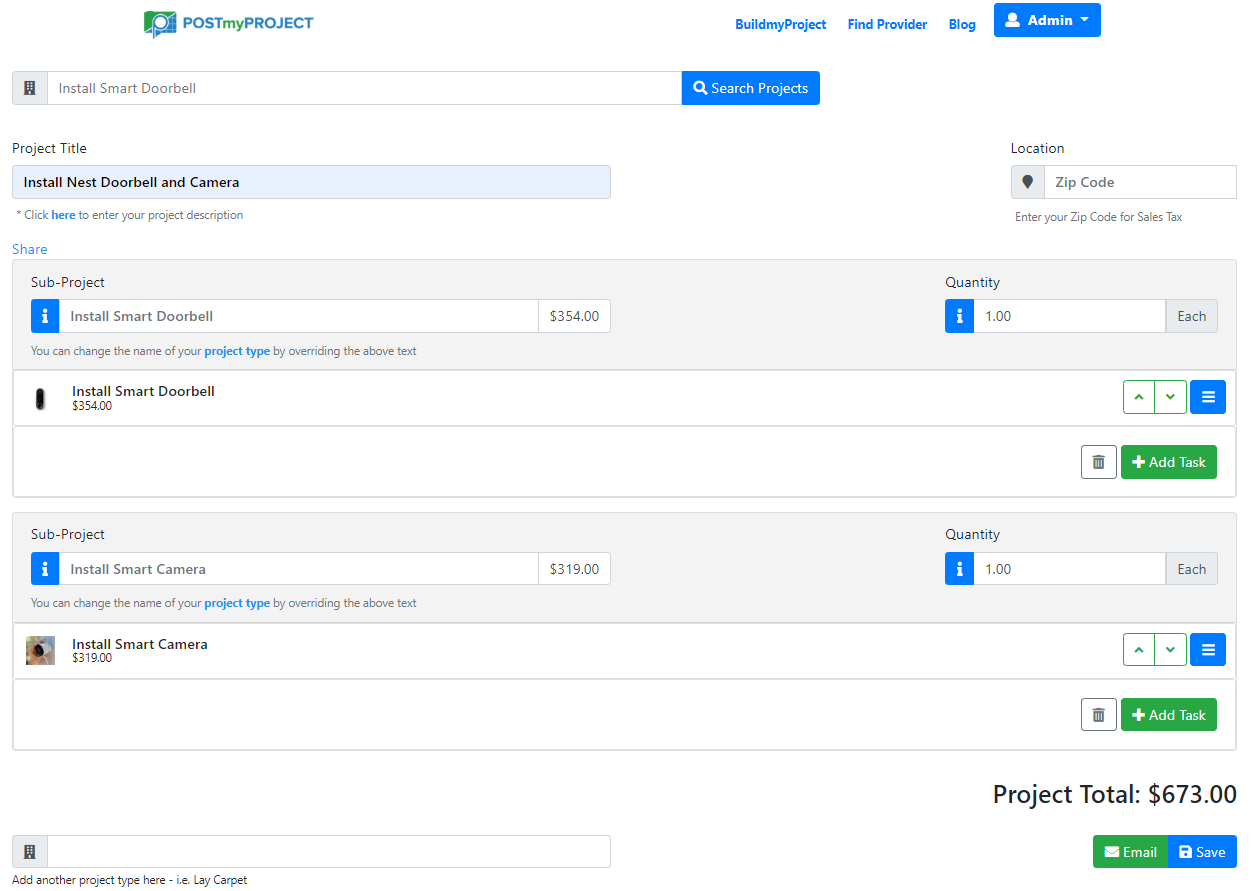Move the Install Smart Doorbell task down
Viewport: 1251px width, 891px height.
click(x=1170, y=397)
